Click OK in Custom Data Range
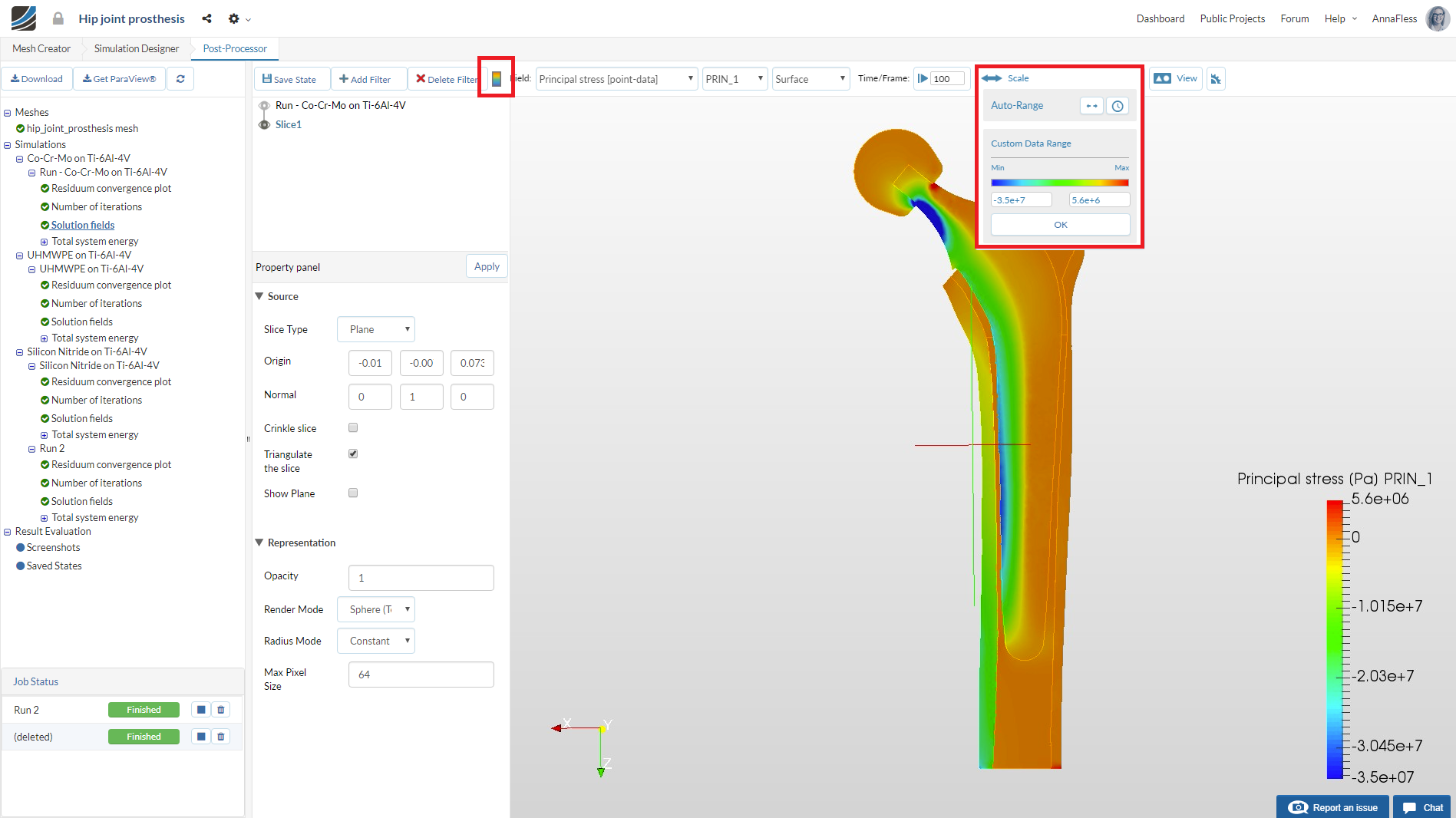 click(x=1059, y=224)
